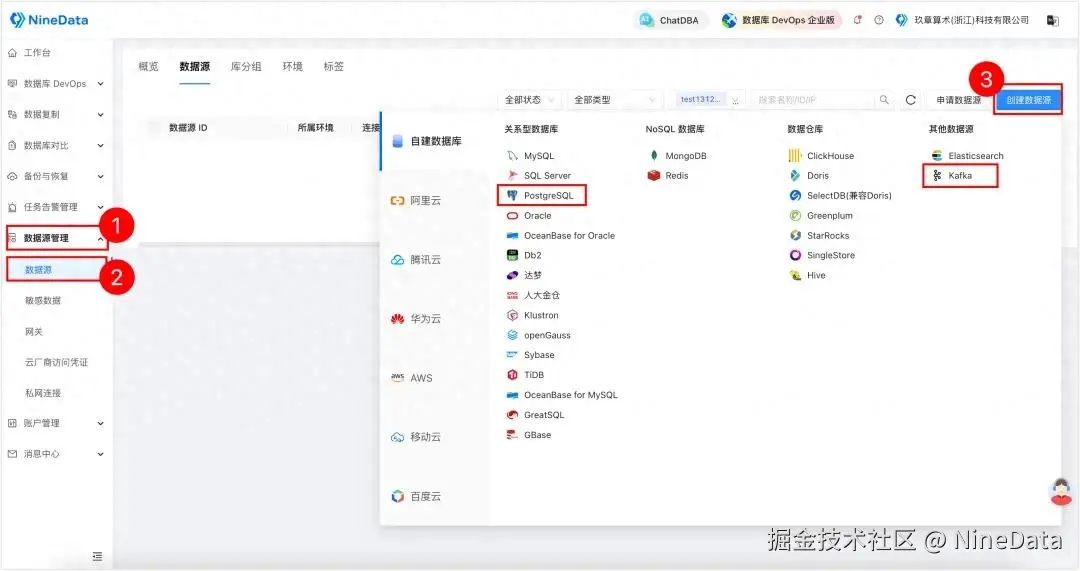
Task: Switch to the 数据源 tab
Action: click(194, 66)
